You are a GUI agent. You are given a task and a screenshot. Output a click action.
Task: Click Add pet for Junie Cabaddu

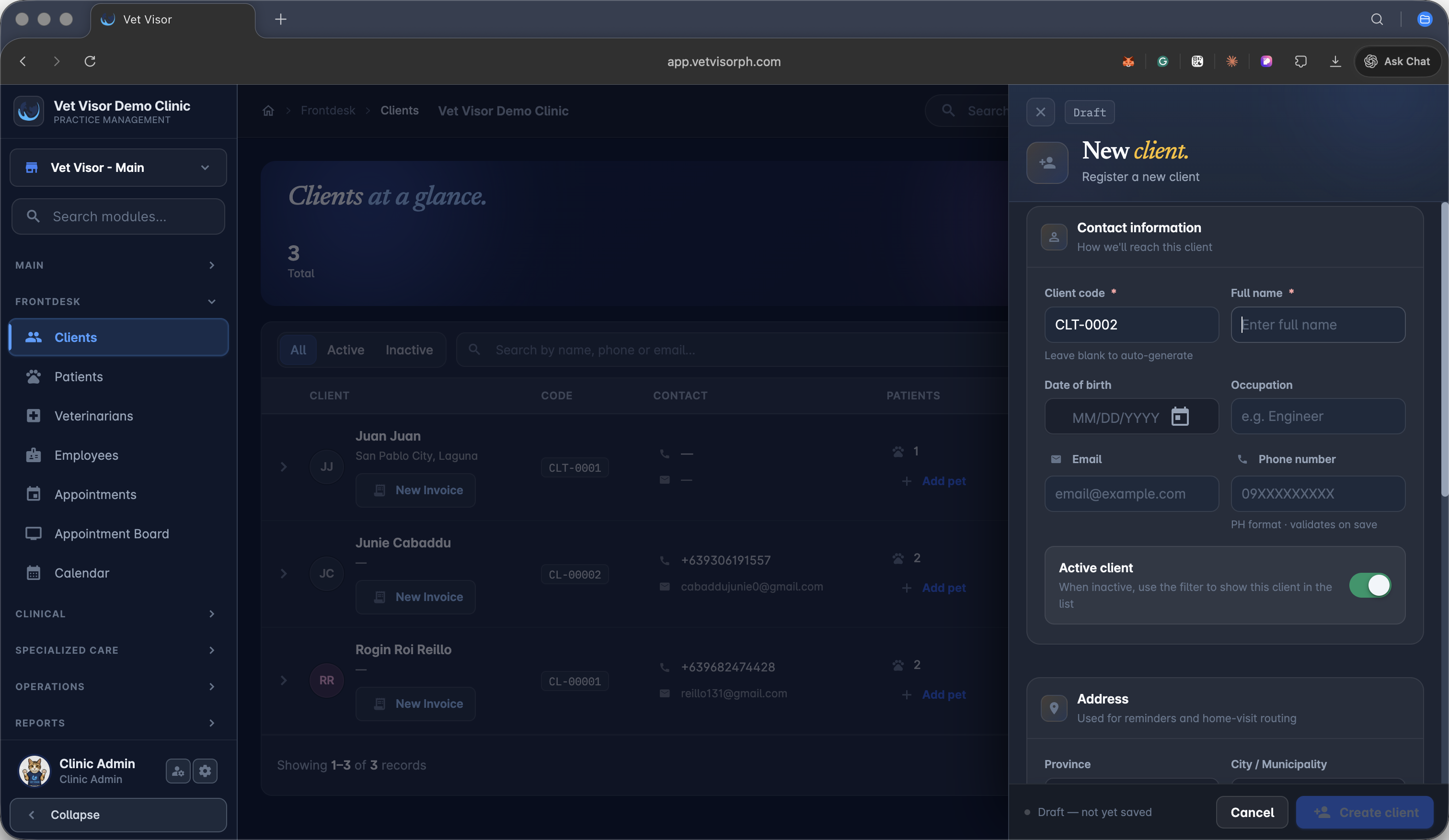pyautogui.click(x=933, y=588)
